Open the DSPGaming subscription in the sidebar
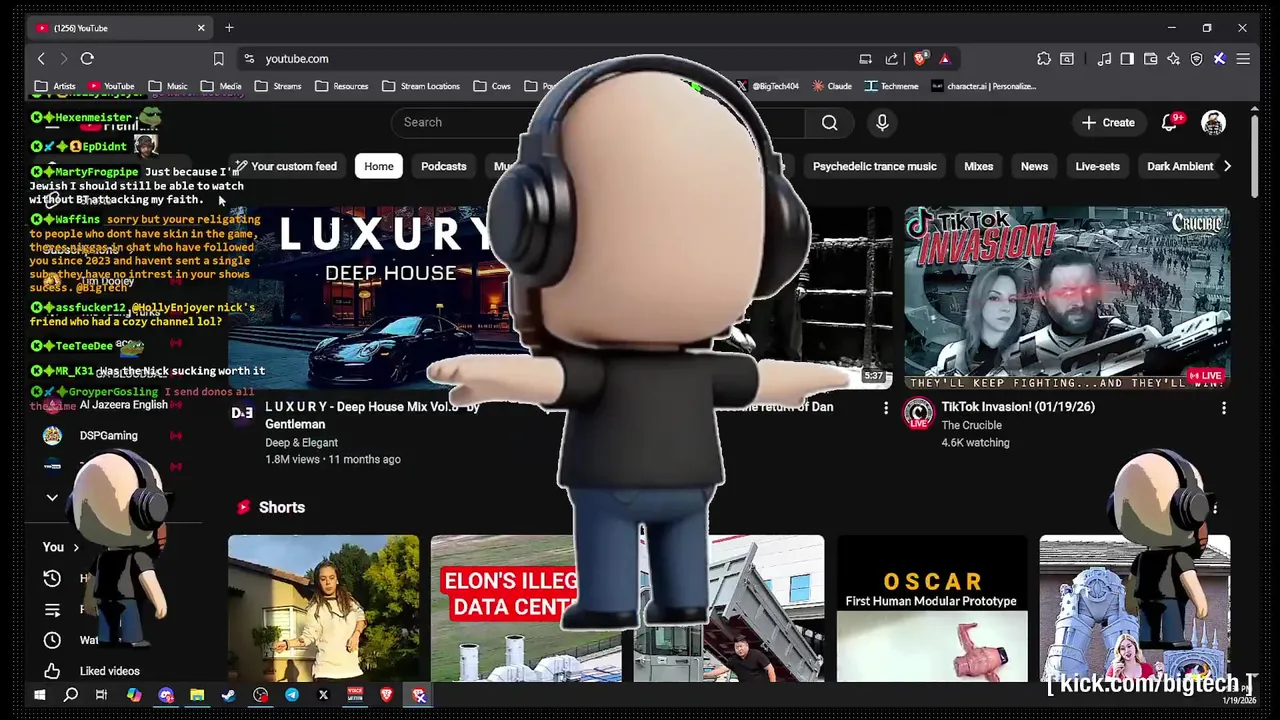1280x720 pixels. click(x=108, y=435)
